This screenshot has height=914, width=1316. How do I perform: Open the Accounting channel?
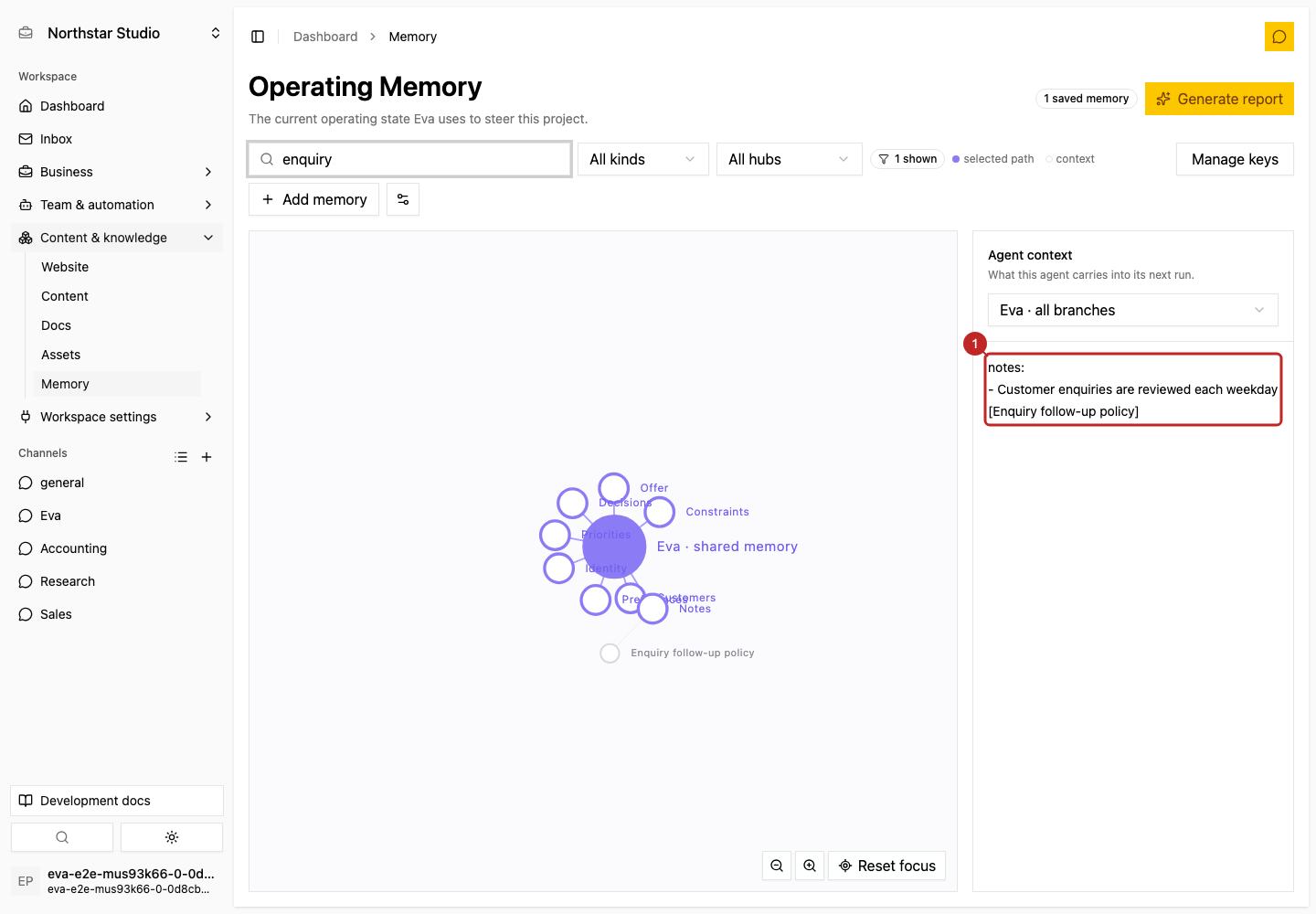tap(117, 548)
